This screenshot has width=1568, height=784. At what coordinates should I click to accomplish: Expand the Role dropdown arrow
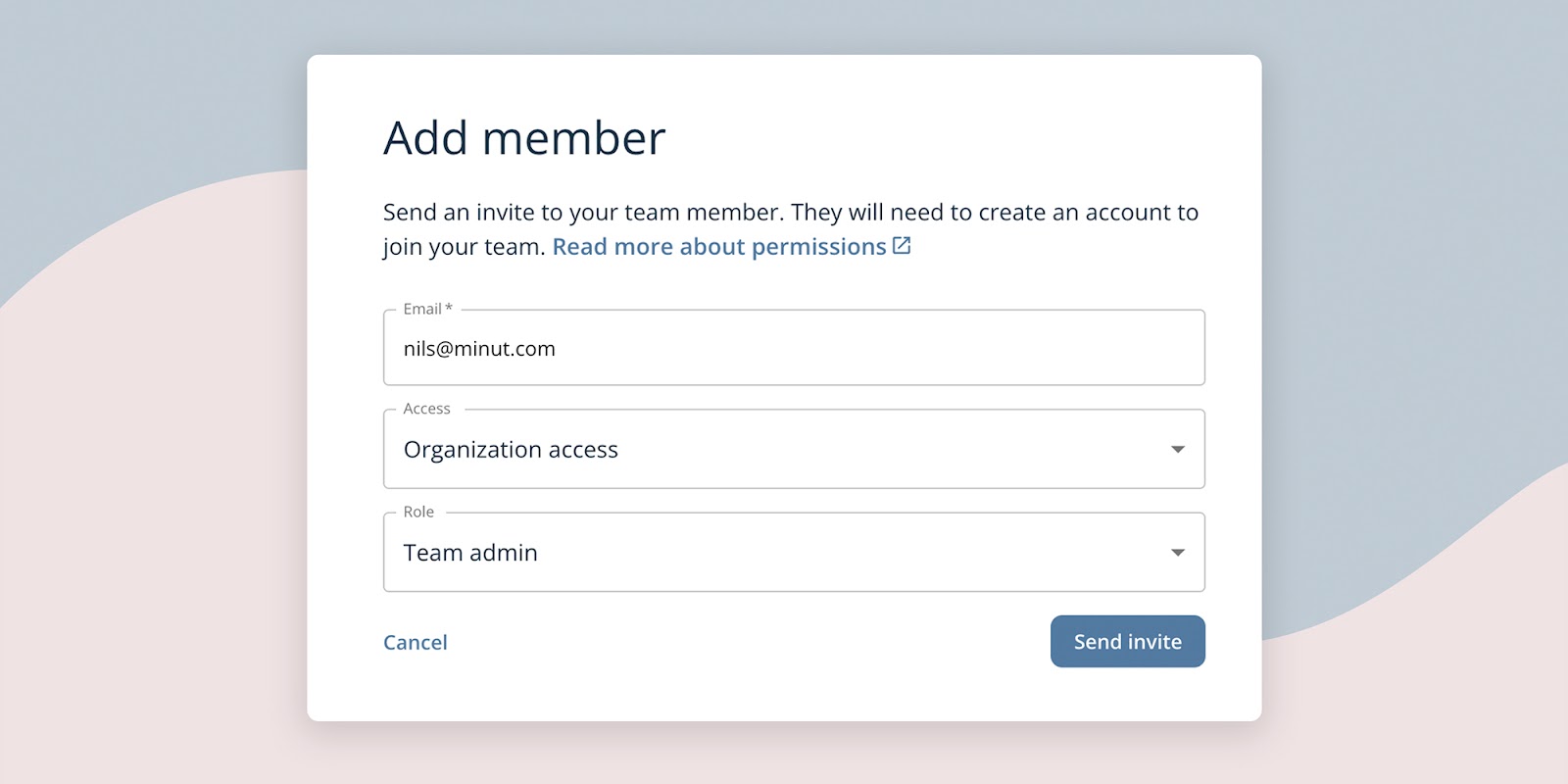pyautogui.click(x=1177, y=553)
